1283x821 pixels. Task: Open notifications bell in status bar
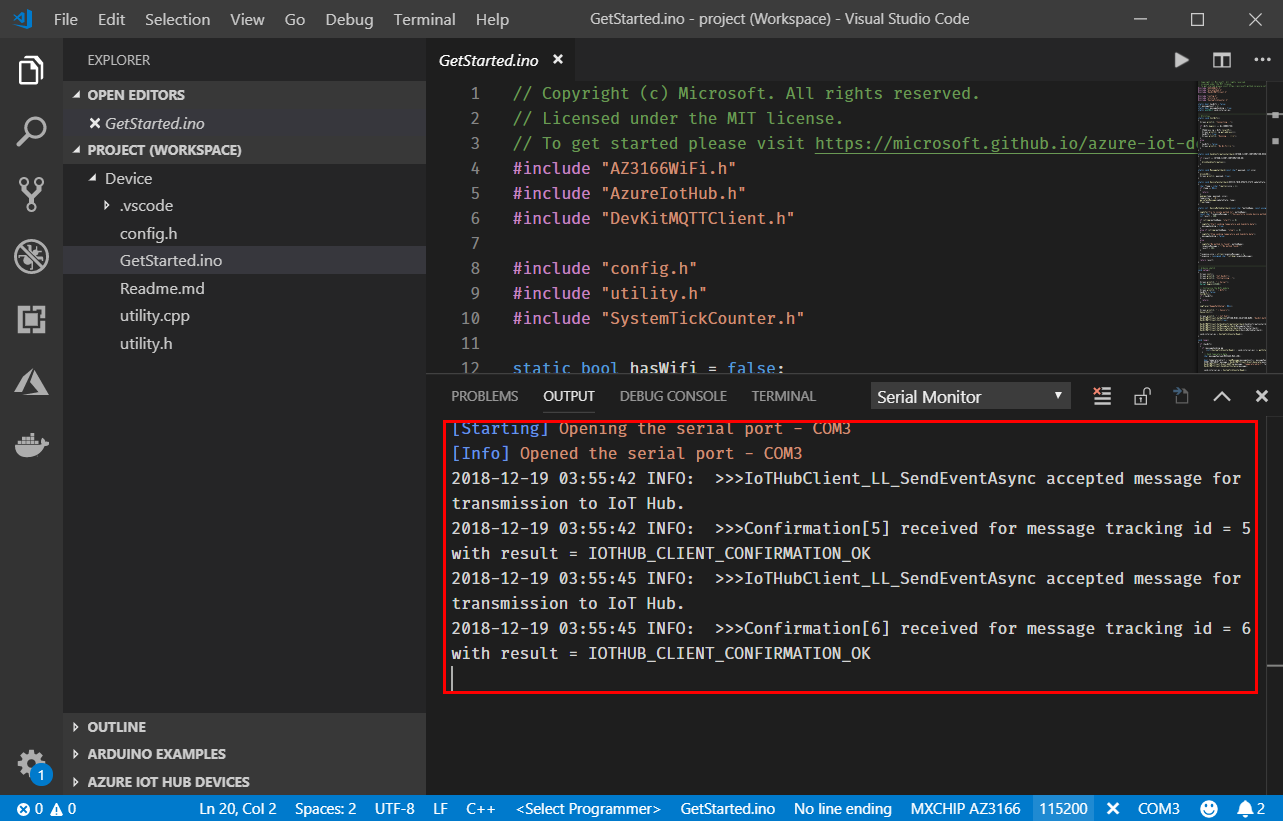(1250, 808)
